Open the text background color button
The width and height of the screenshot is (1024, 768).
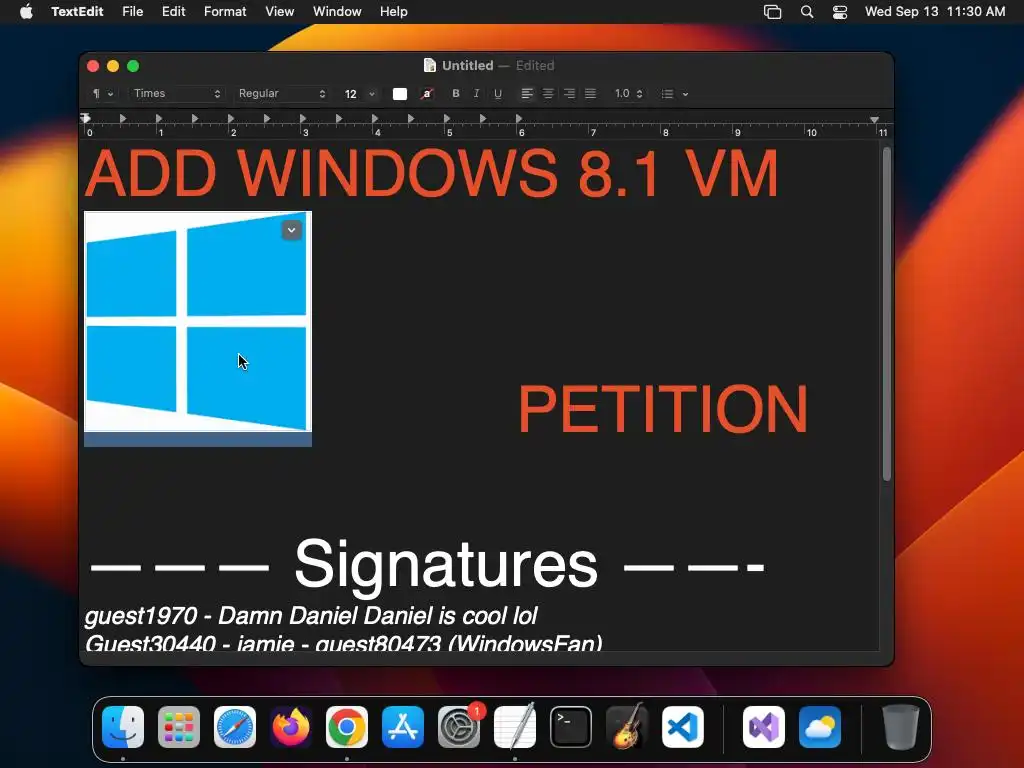pyautogui.click(x=427, y=94)
